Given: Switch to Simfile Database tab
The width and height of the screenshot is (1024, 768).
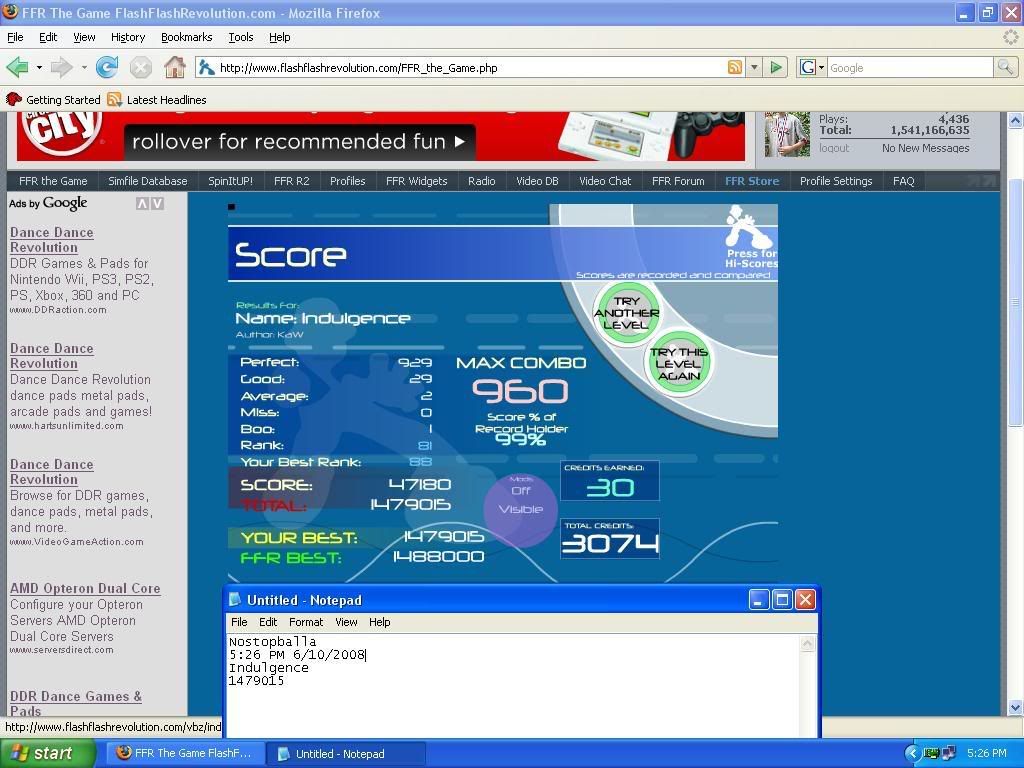Looking at the screenshot, I should 148,181.
